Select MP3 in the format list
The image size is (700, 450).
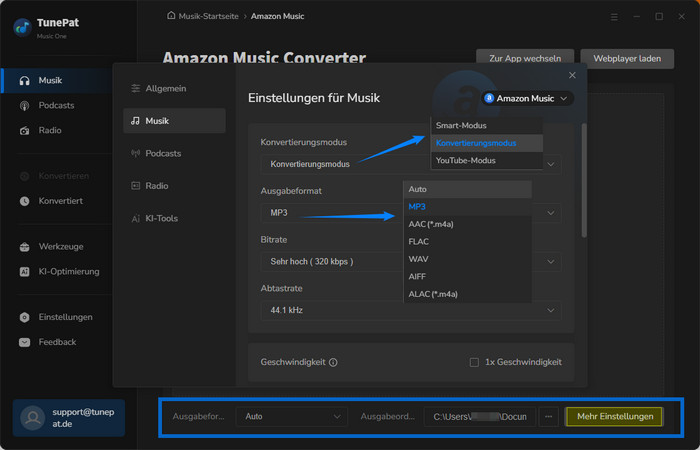[x=467, y=207]
